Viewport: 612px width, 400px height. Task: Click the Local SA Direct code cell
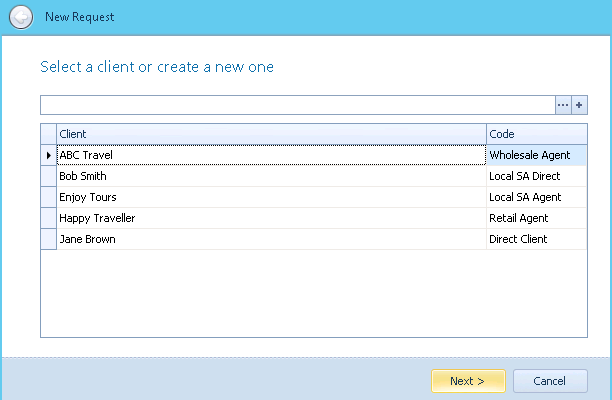coord(537,176)
